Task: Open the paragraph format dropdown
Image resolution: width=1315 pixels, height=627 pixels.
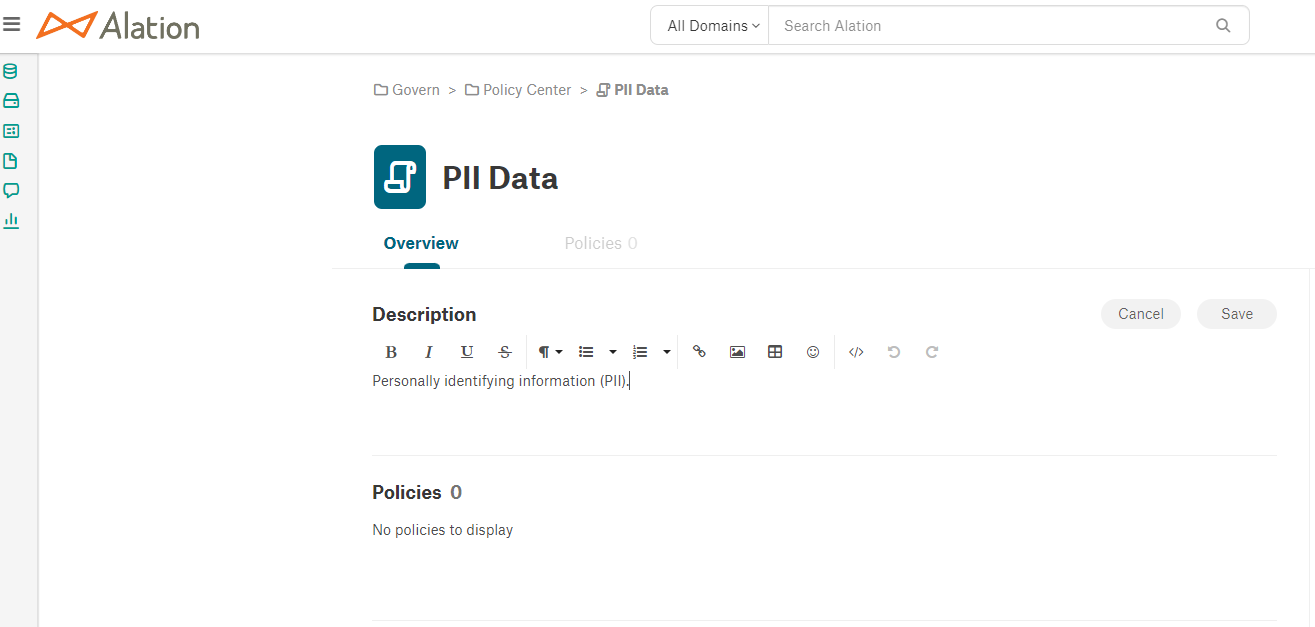Action: [550, 352]
